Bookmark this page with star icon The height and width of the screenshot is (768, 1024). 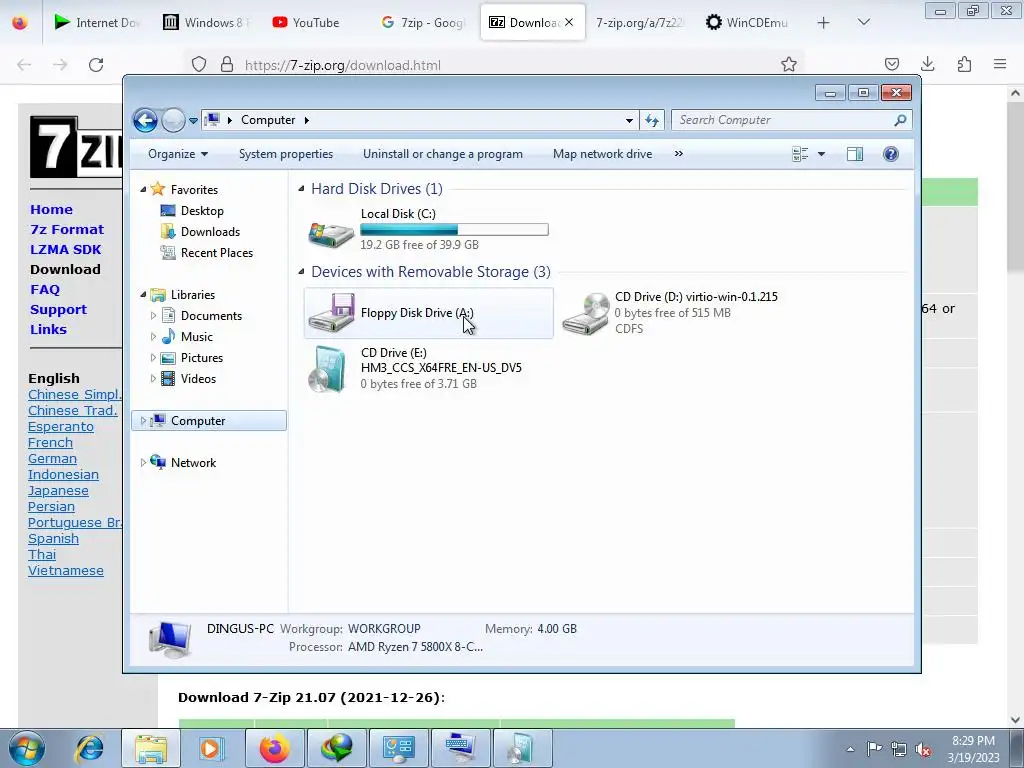pyautogui.click(x=789, y=64)
